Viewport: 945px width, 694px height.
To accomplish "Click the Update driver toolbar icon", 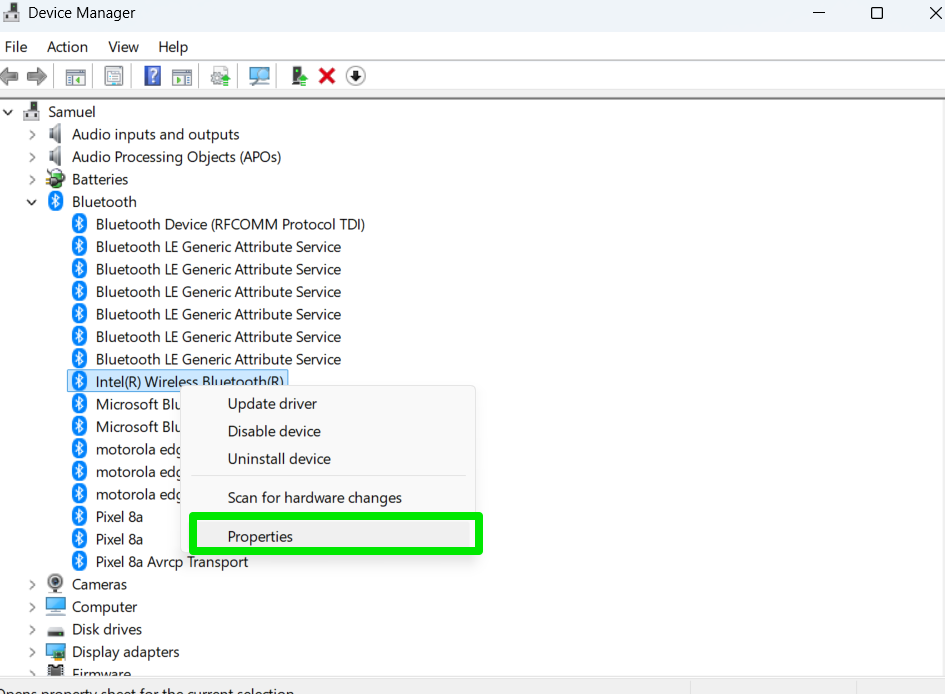I will coord(221,77).
